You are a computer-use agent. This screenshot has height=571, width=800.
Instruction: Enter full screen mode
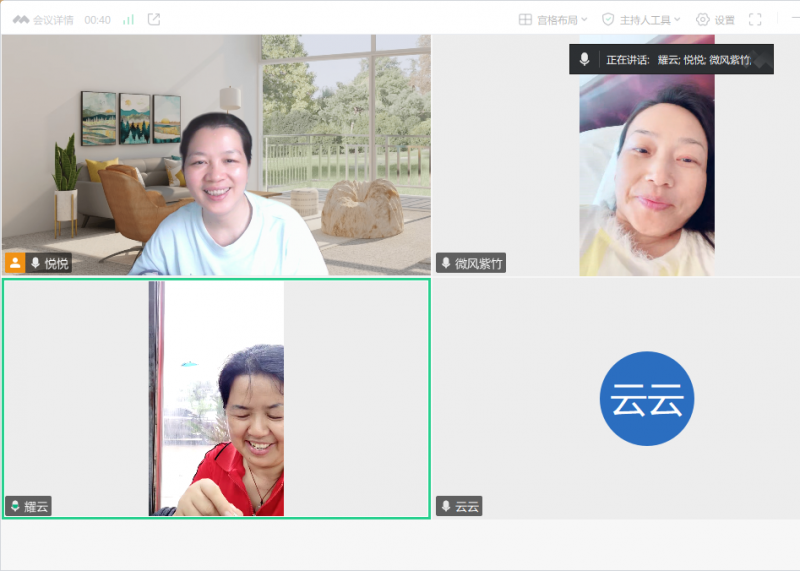point(755,19)
